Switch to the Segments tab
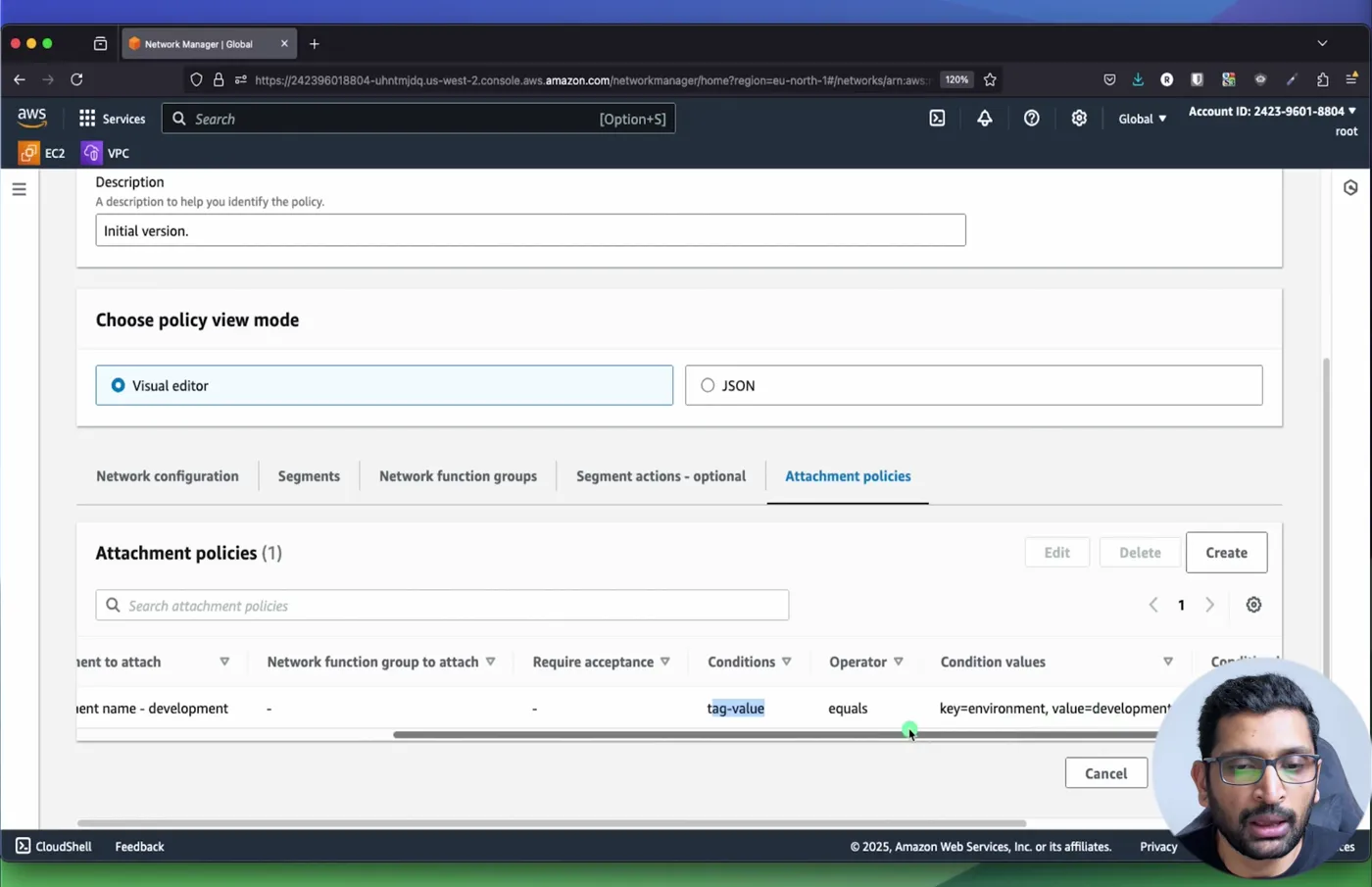 pos(309,476)
